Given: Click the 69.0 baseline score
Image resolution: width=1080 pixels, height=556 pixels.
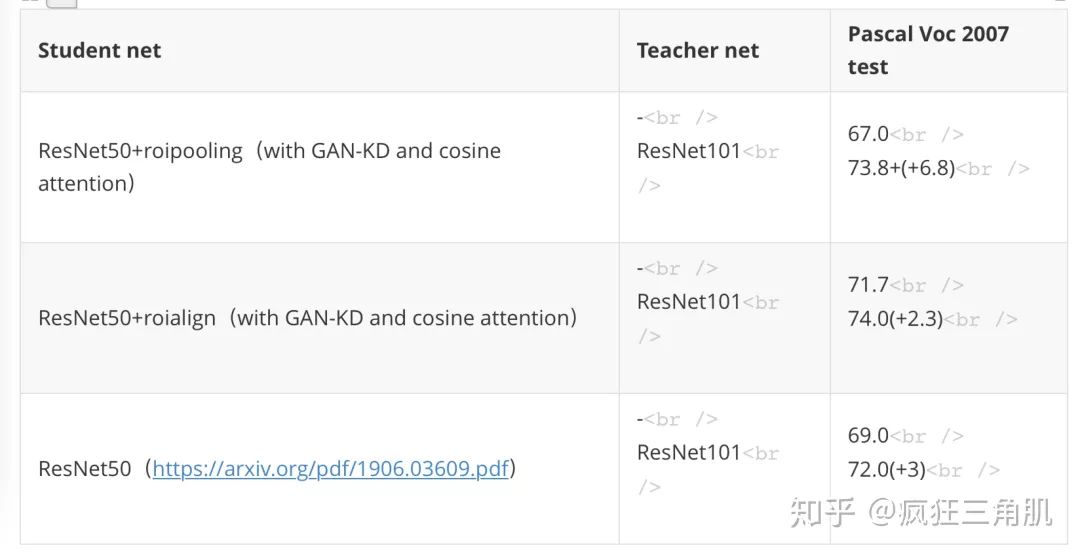Looking at the screenshot, I should coord(868,436).
